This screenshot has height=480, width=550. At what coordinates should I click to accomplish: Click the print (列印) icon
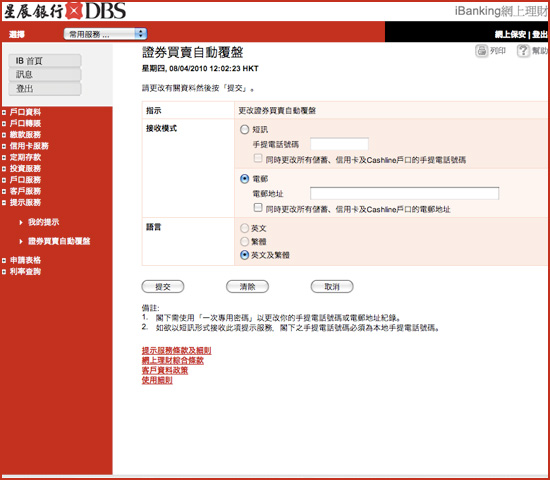tap(482, 51)
